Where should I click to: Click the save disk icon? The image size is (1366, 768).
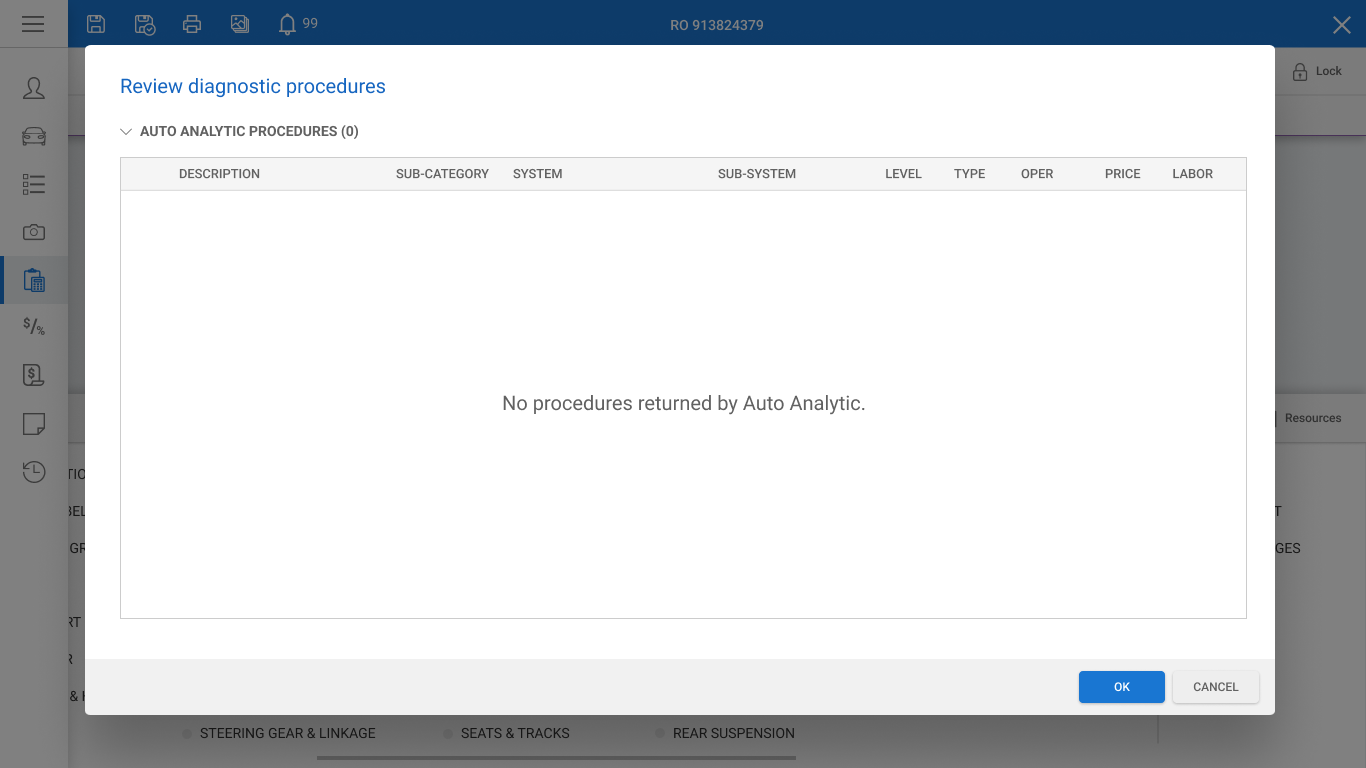(x=96, y=24)
